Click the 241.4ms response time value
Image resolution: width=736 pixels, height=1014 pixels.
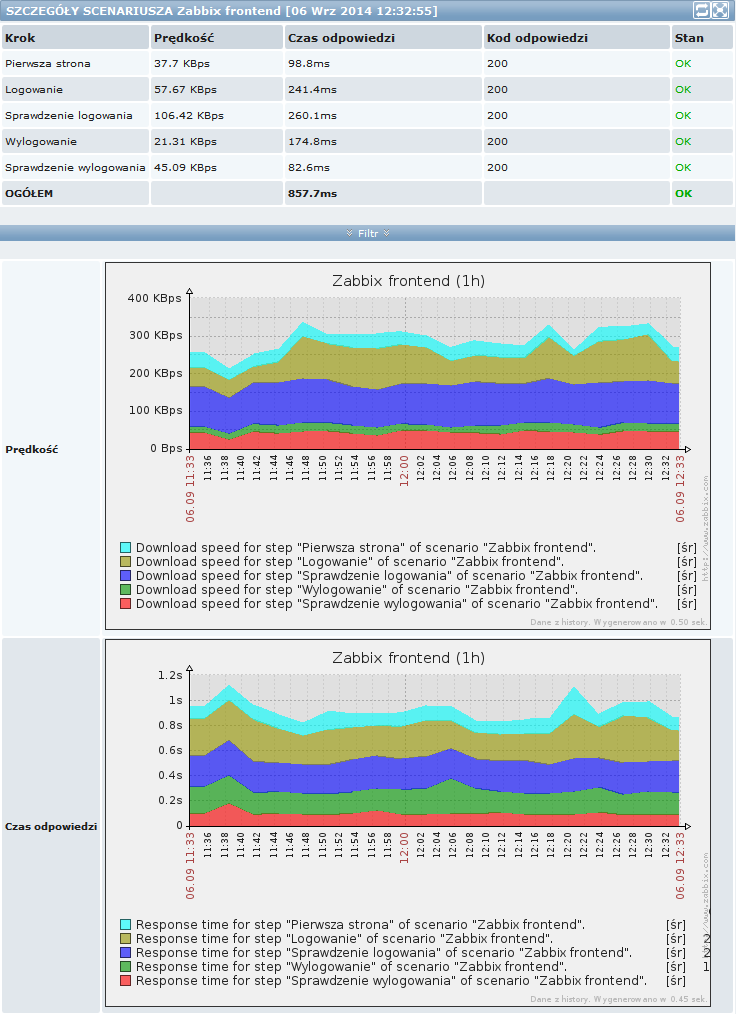312,90
